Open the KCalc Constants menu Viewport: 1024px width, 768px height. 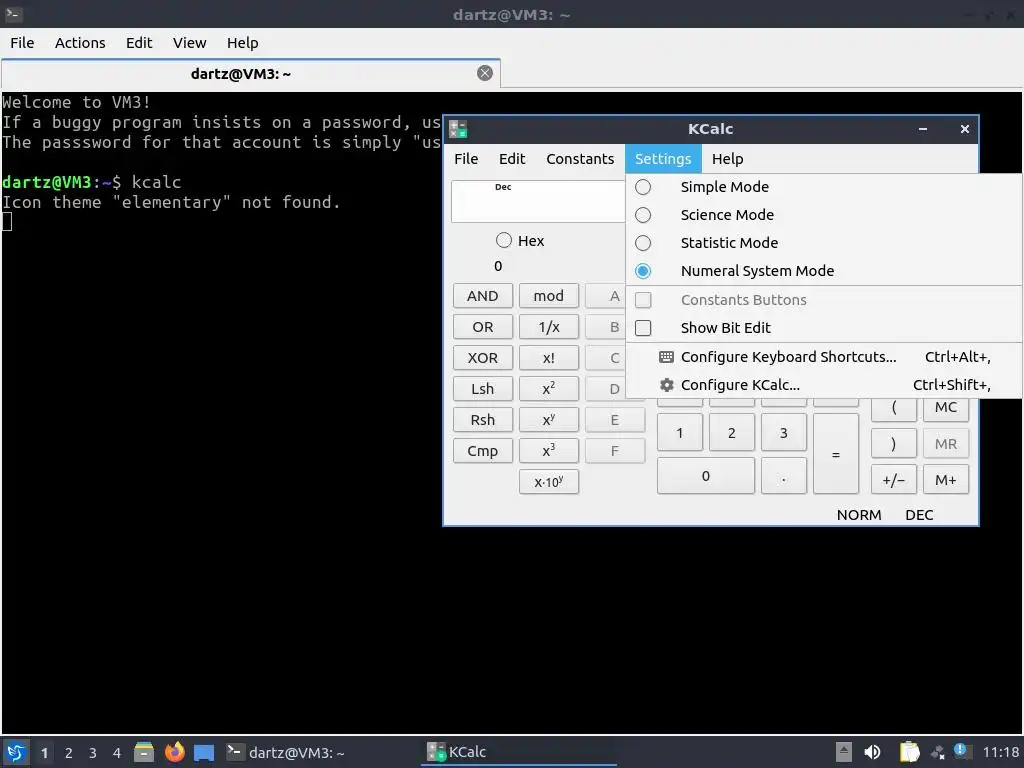click(580, 159)
